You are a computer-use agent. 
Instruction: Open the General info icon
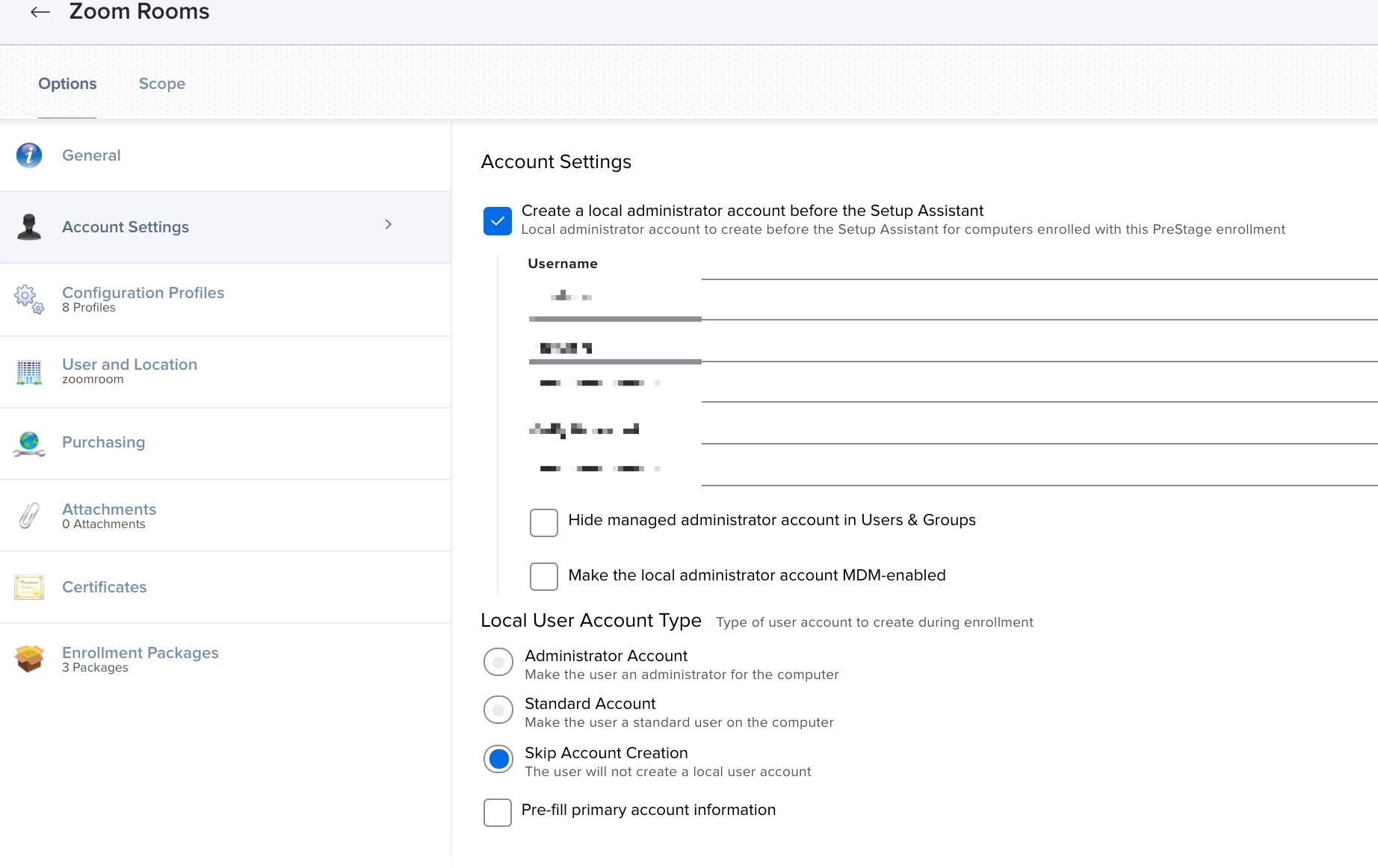click(x=29, y=155)
